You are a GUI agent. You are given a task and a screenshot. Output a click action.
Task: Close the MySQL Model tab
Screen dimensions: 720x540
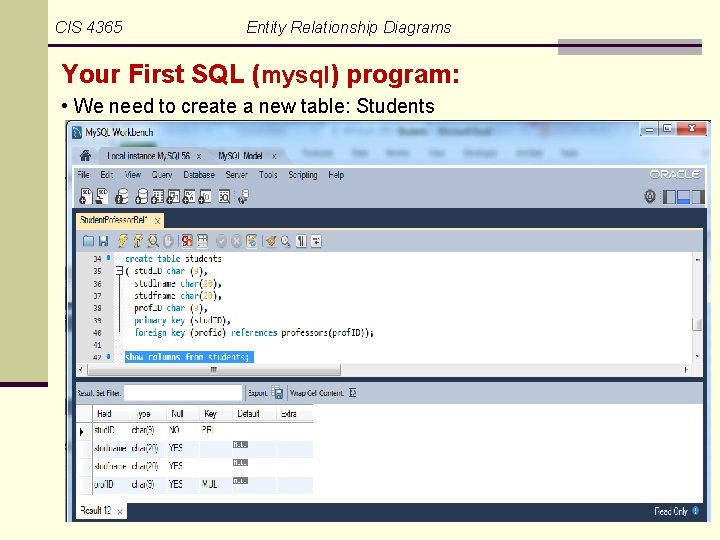point(274,157)
